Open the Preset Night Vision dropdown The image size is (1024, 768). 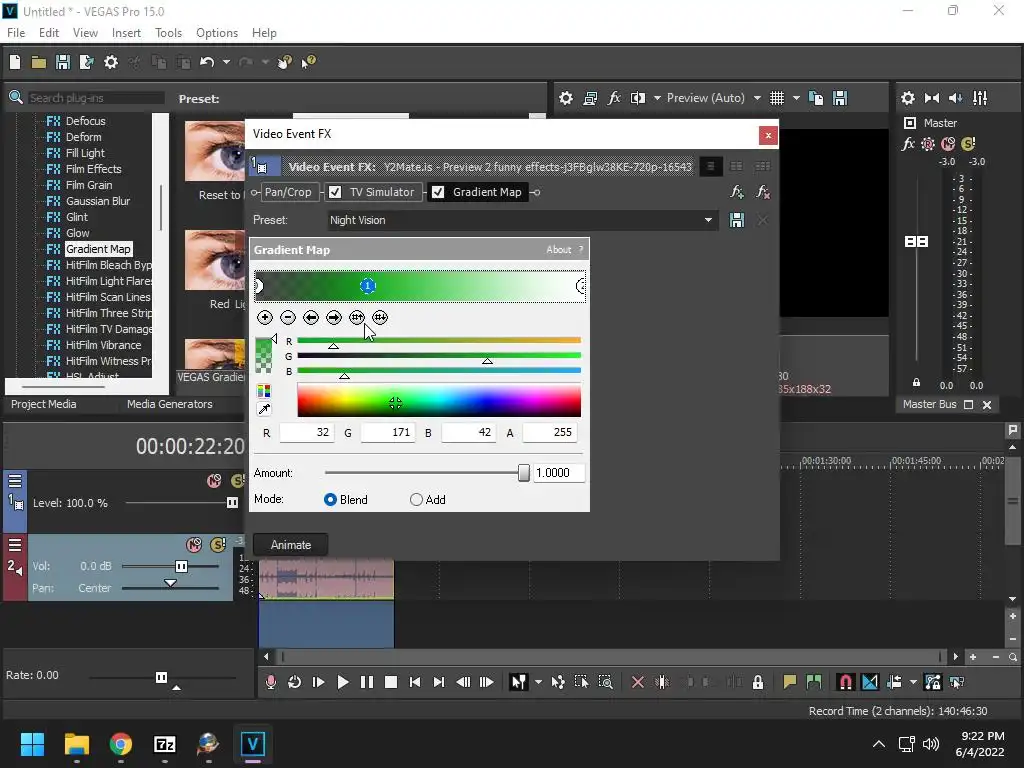[708, 220]
